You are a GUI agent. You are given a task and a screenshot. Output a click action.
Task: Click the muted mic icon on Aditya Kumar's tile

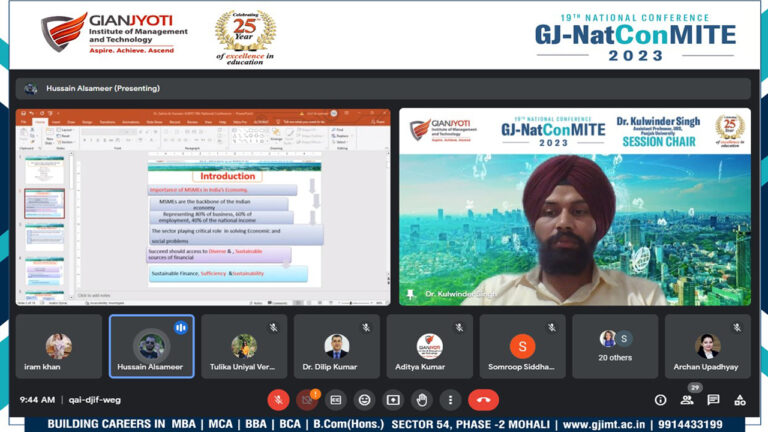click(459, 327)
